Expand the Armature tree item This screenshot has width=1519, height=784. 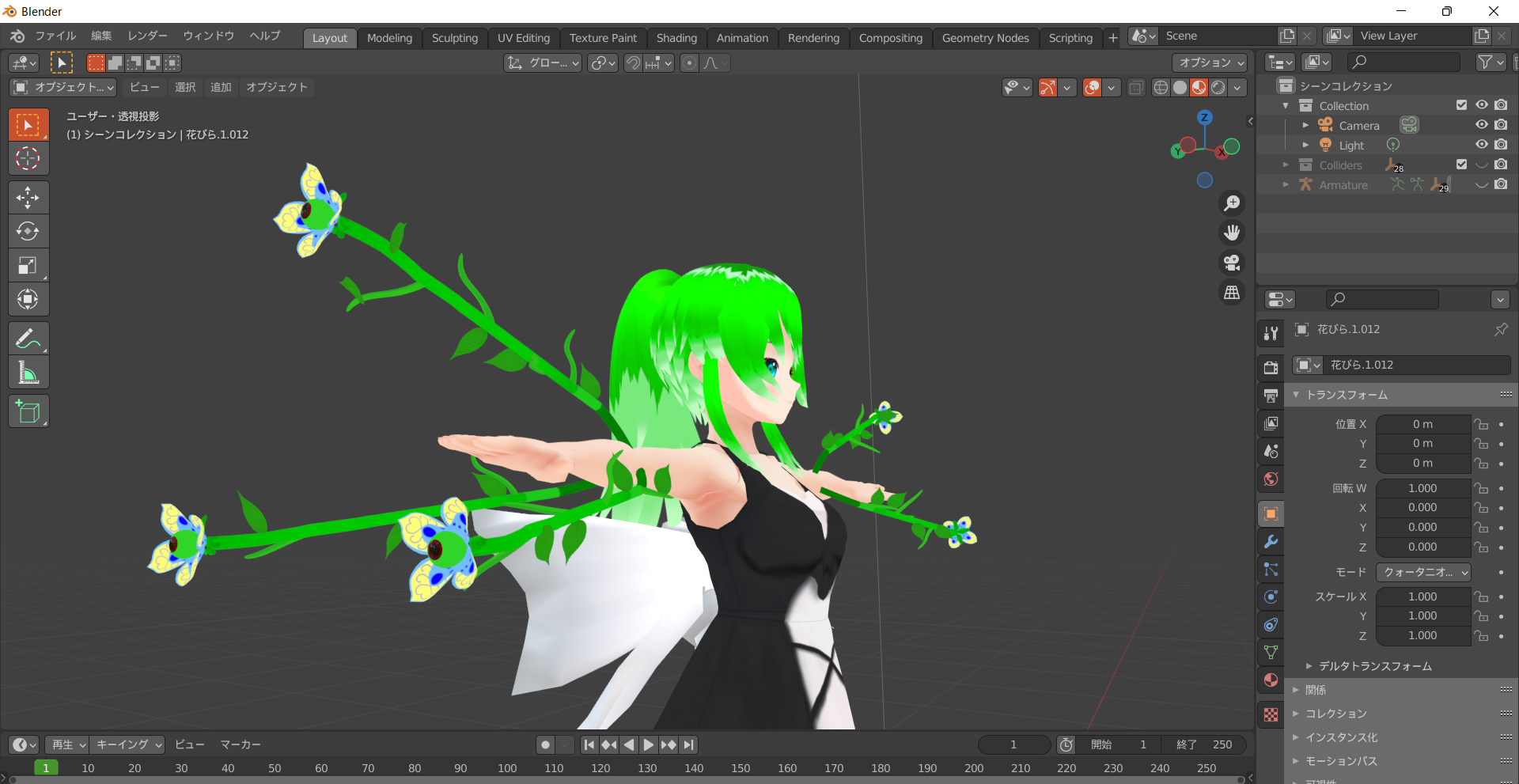coord(1286,184)
